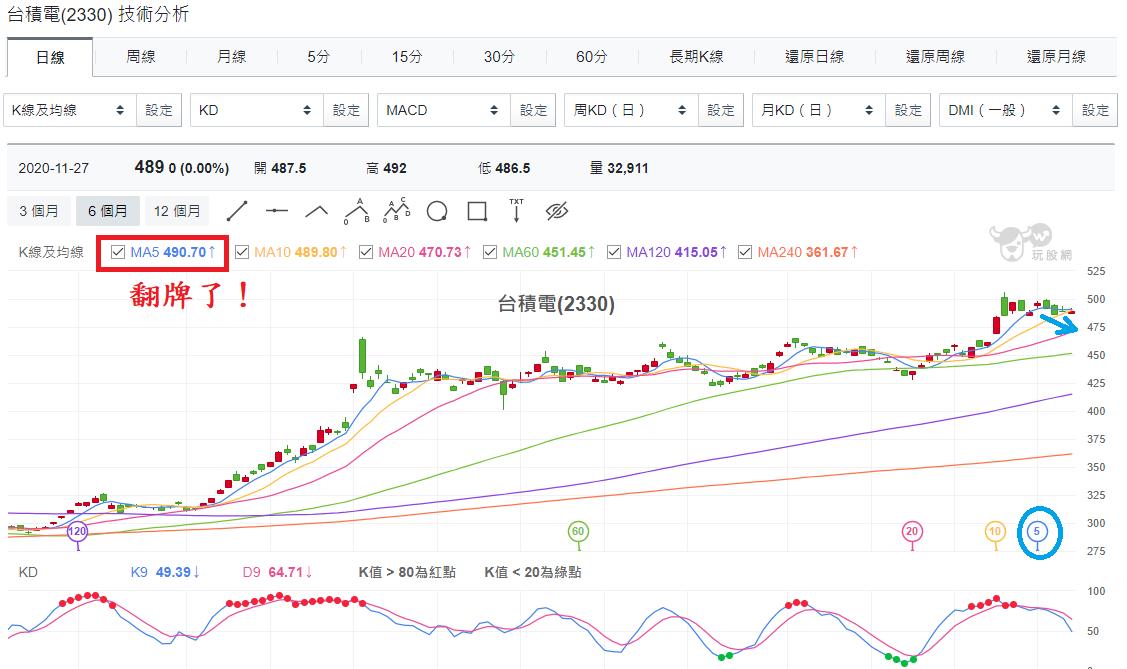Open the 月KD(日) indicator dropdown

click(819, 110)
